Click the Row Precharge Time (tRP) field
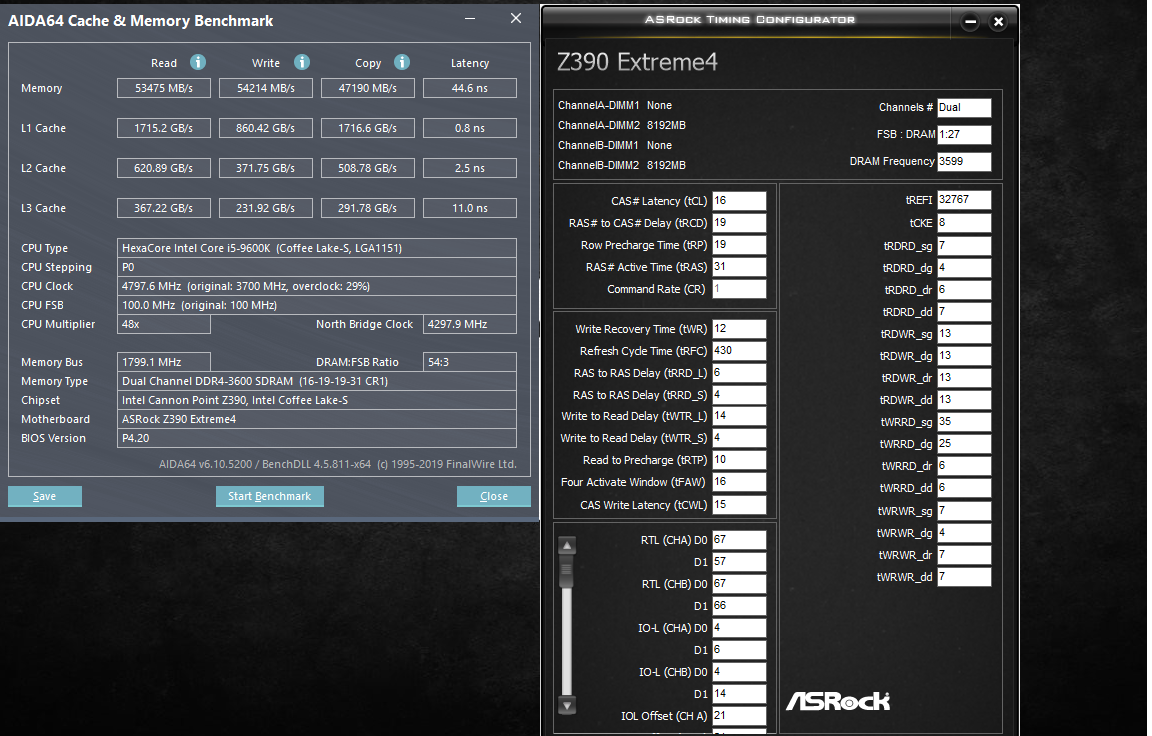This screenshot has height=736, width=1152. coord(739,245)
